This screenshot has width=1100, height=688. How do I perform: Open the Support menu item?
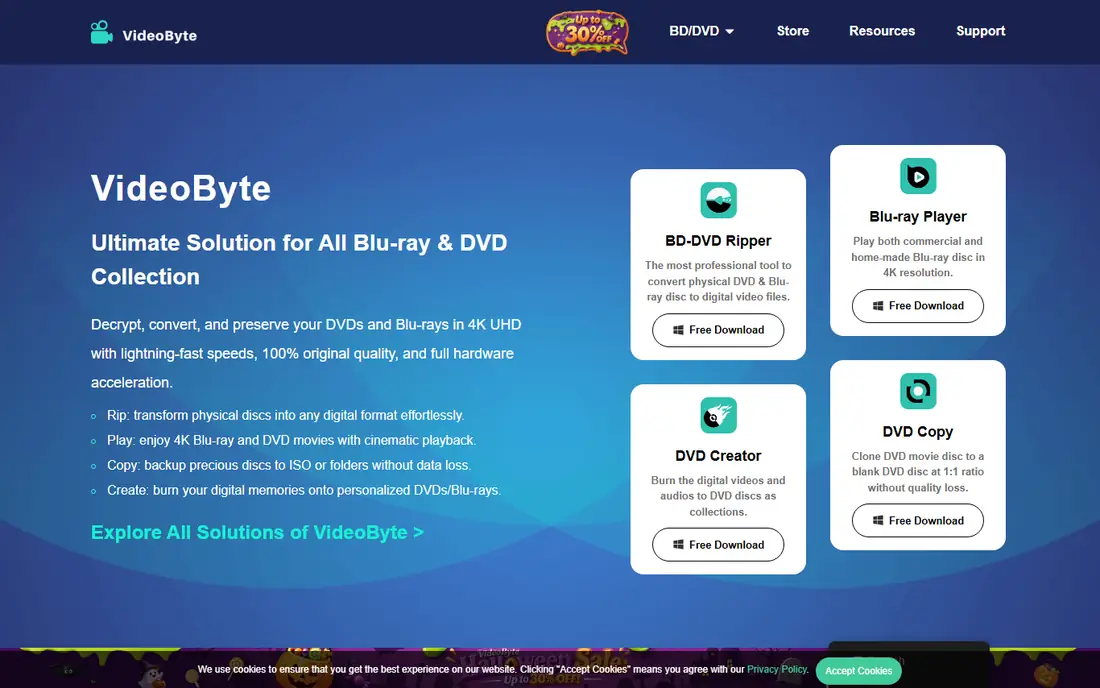point(980,31)
